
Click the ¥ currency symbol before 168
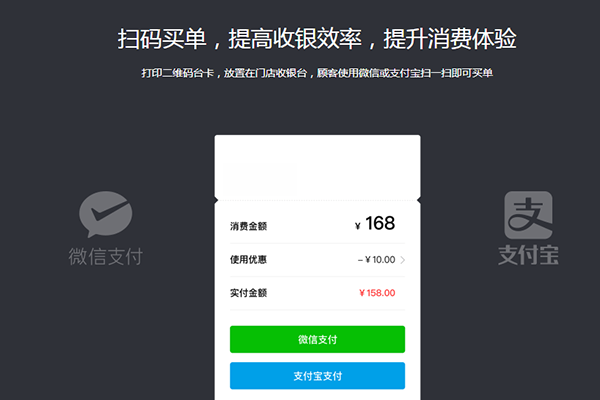(x=358, y=226)
